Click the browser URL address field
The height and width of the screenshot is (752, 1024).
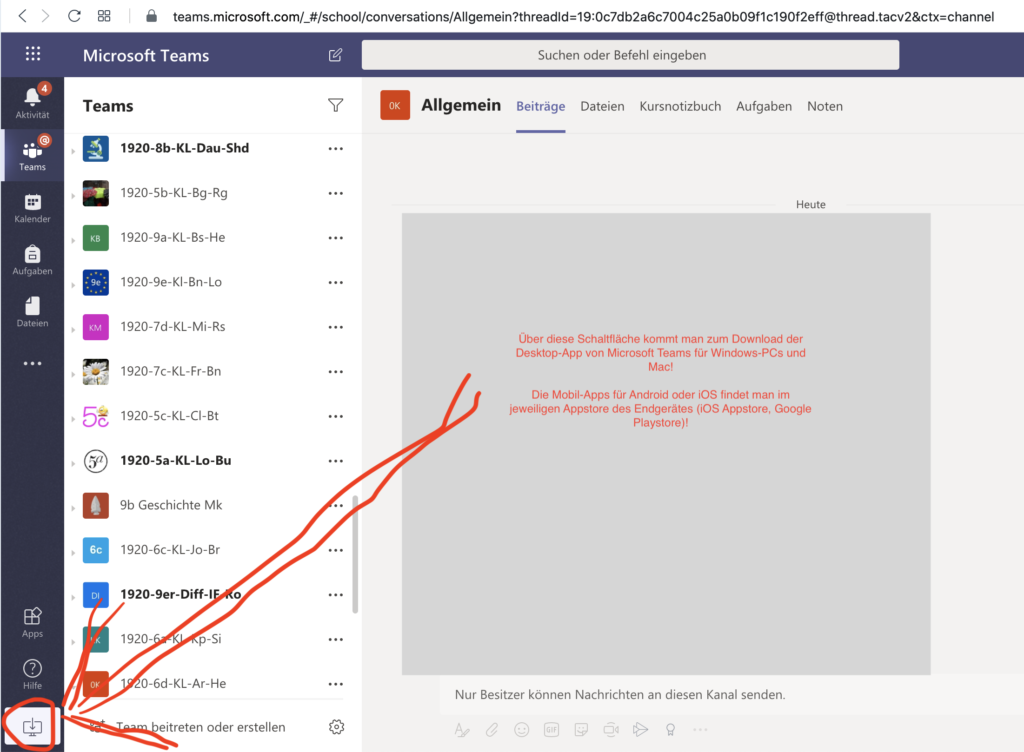coord(583,16)
